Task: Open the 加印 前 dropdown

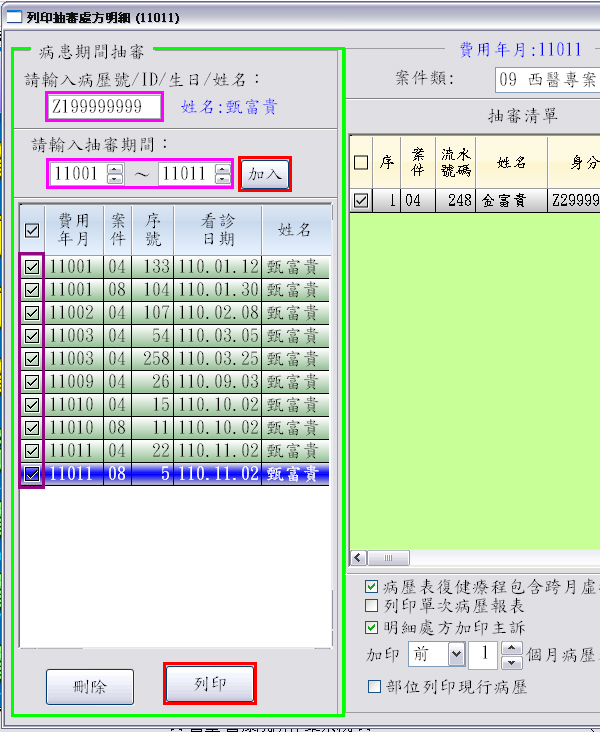Action: pos(457,656)
